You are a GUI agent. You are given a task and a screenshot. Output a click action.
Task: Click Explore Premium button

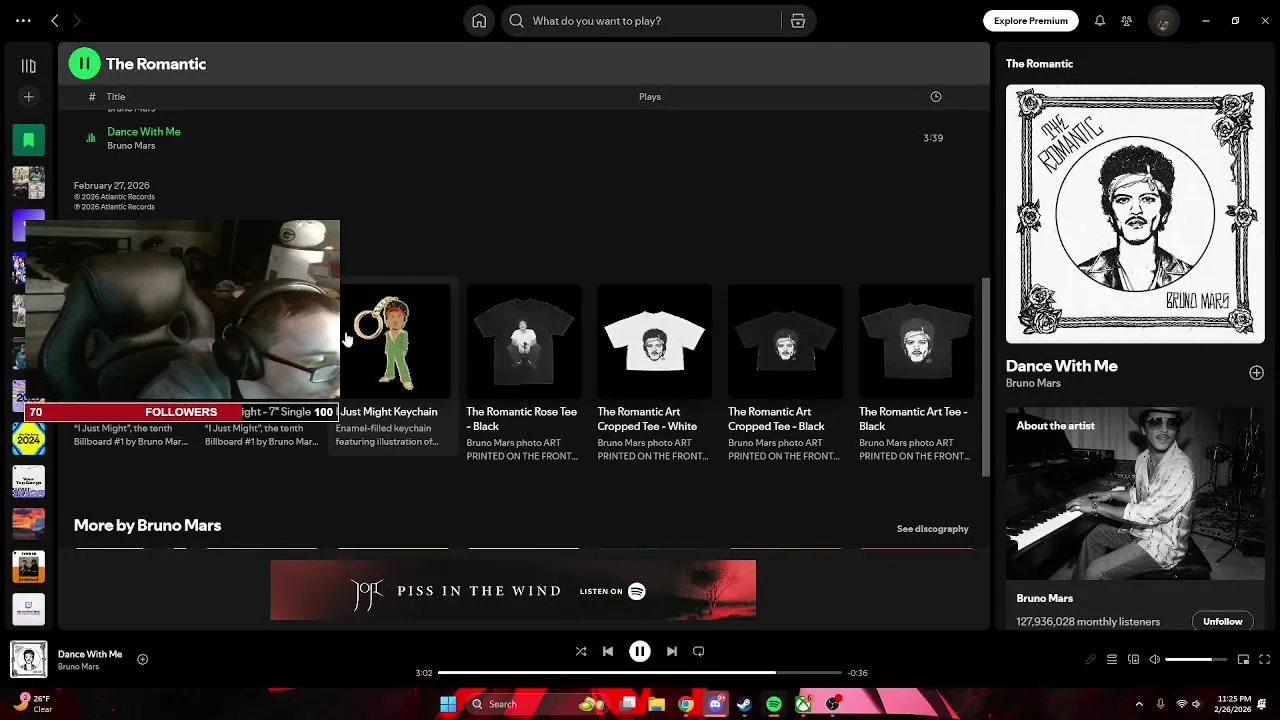(x=1031, y=21)
